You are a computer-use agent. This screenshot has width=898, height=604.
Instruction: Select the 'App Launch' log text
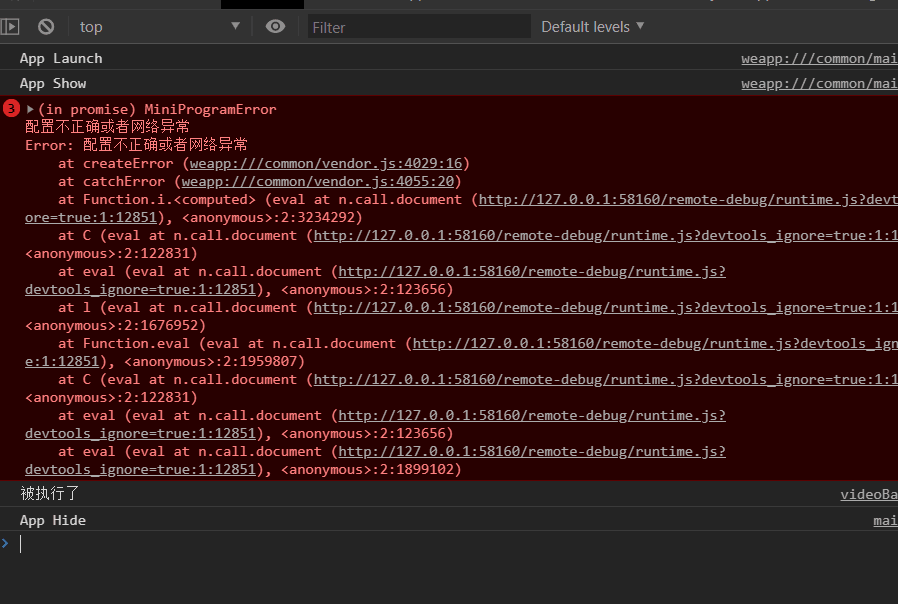tap(61, 58)
